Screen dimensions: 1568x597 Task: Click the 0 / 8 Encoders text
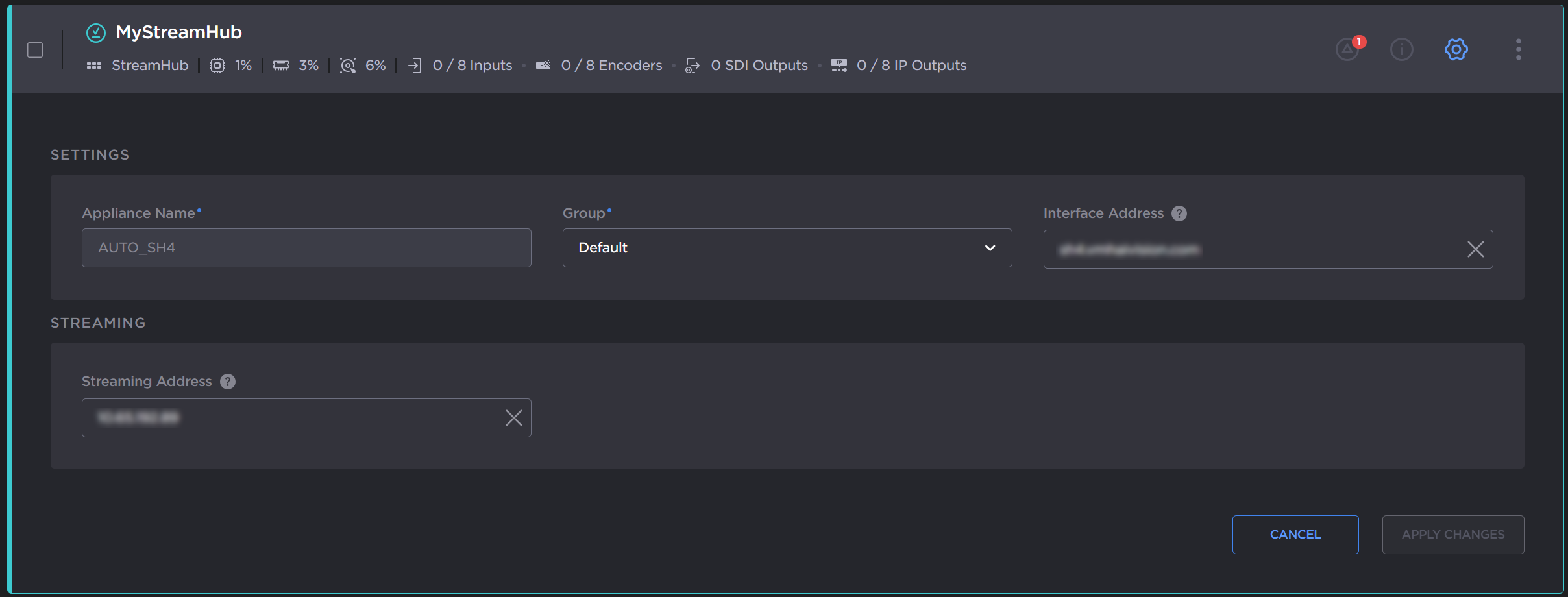point(612,66)
